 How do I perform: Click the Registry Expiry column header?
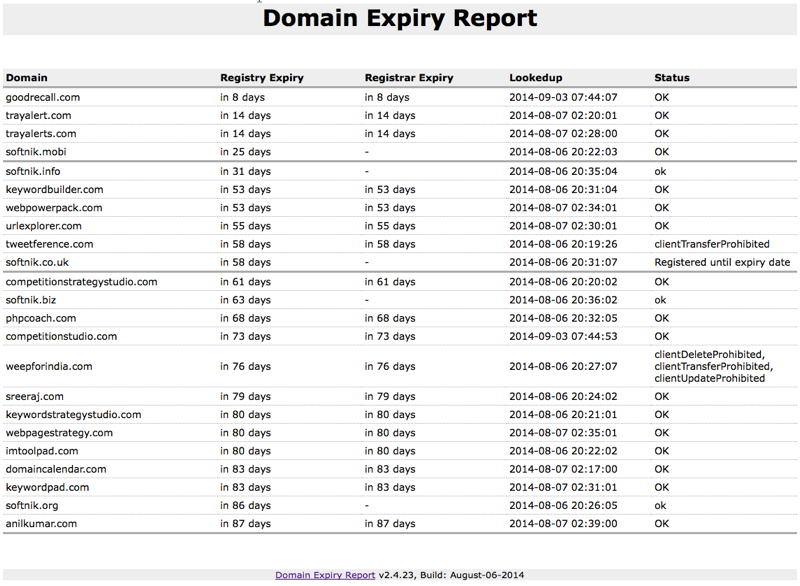pyautogui.click(x=262, y=78)
